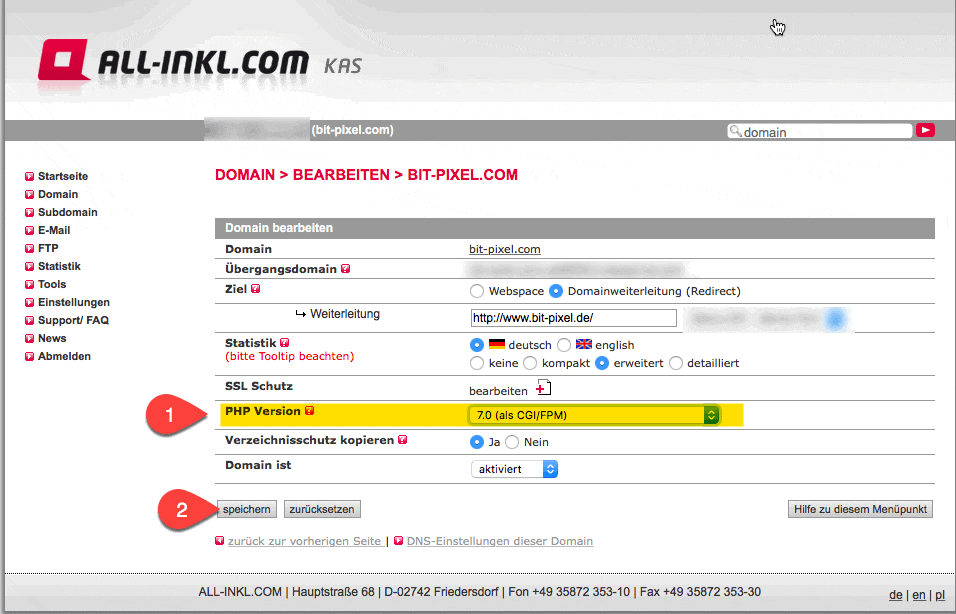The image size is (956, 614).
Task: Click the Domain bearbeiten table header
Action: 574,228
